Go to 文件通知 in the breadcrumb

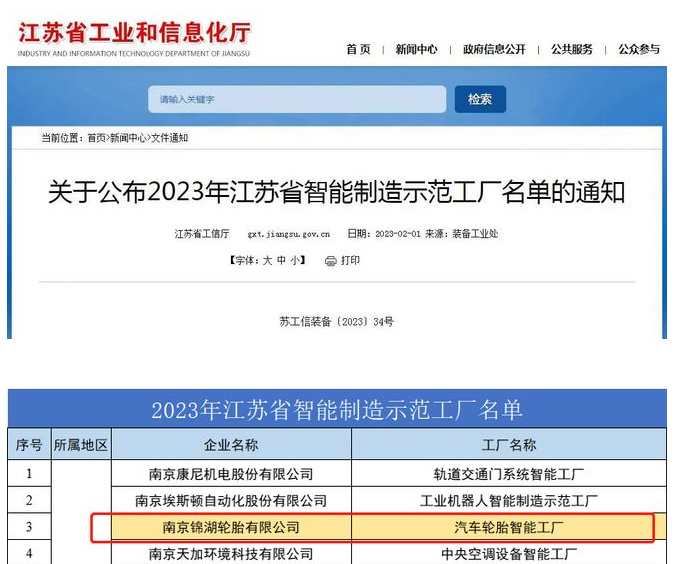(169, 138)
